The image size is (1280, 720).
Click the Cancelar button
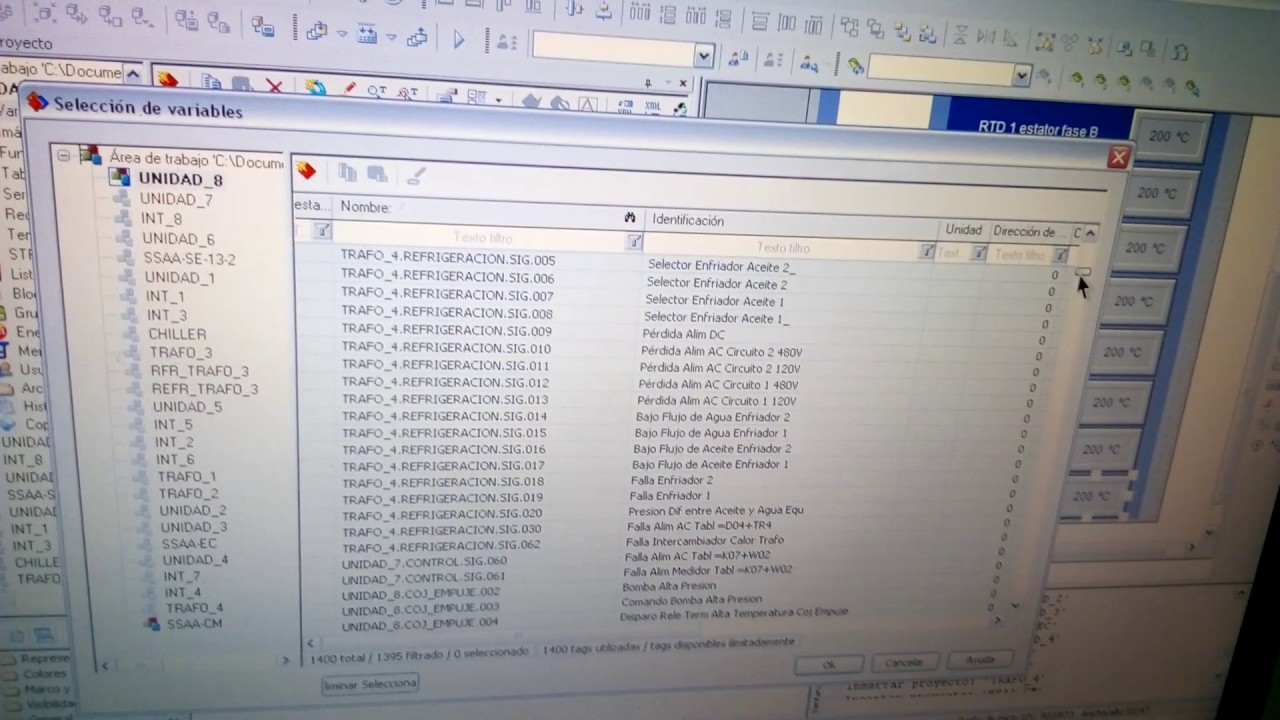pos(904,662)
